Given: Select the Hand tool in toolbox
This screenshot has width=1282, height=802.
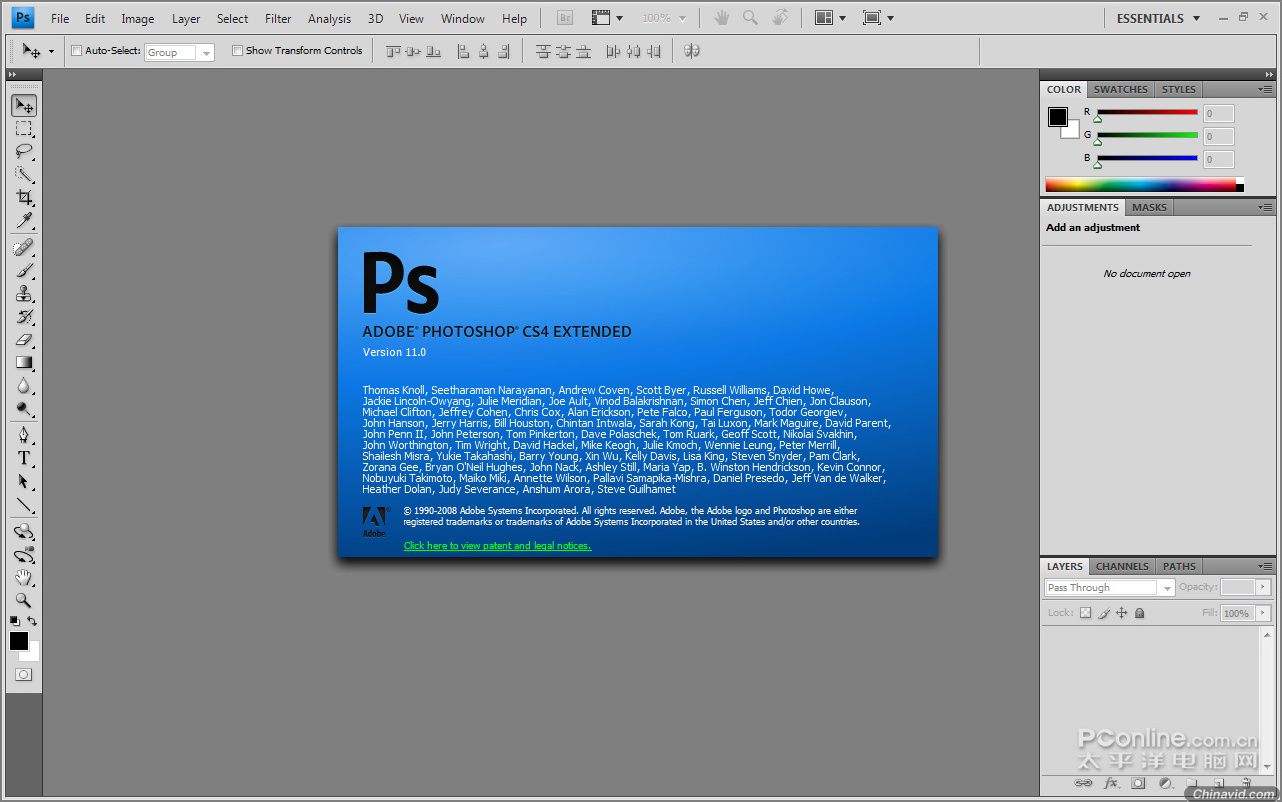Looking at the screenshot, I should pos(24,577).
